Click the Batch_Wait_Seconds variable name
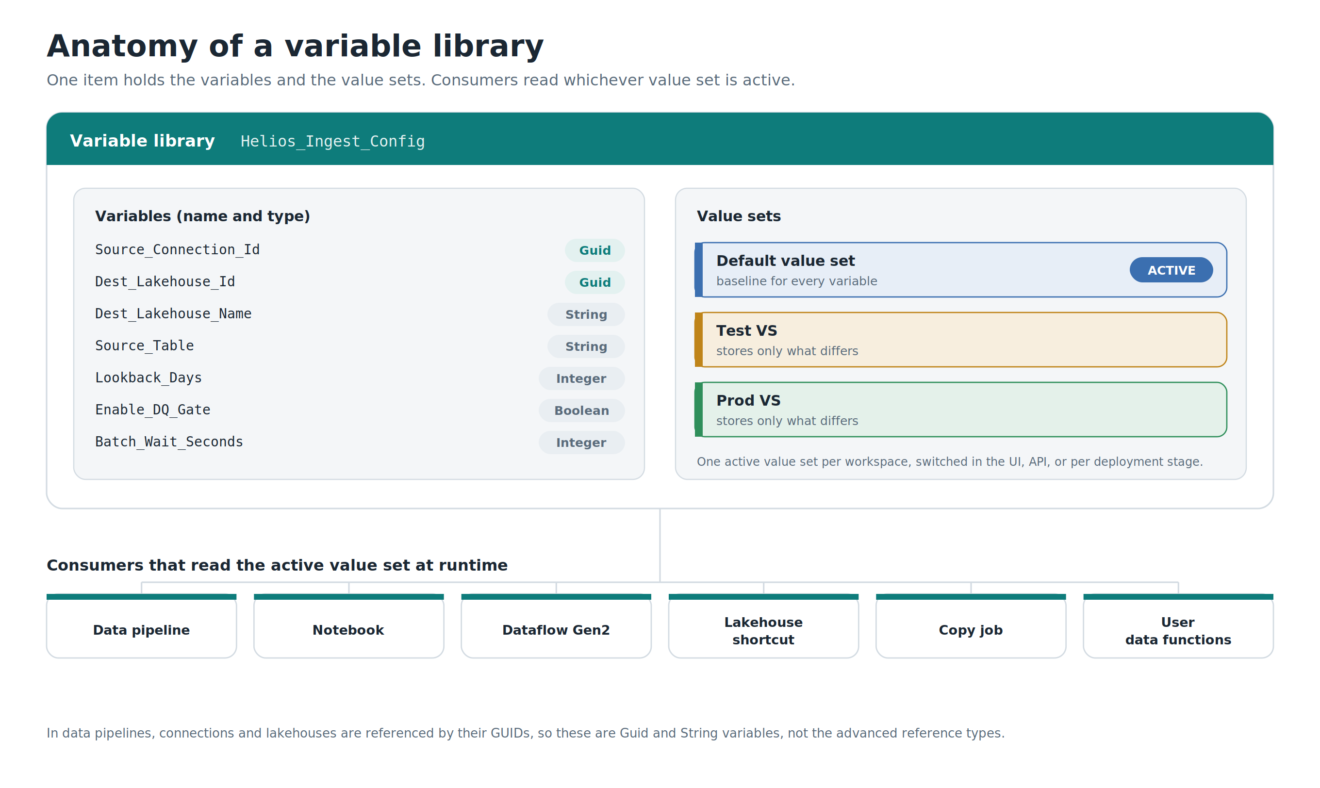Screen dimensions: 1320x788 point(169,442)
